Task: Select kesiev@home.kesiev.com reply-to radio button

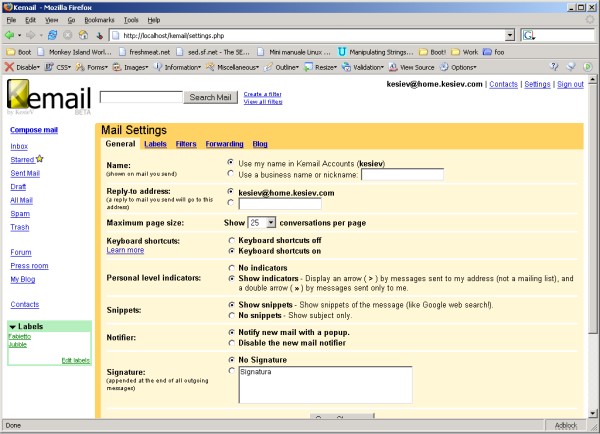Action: click(231, 191)
